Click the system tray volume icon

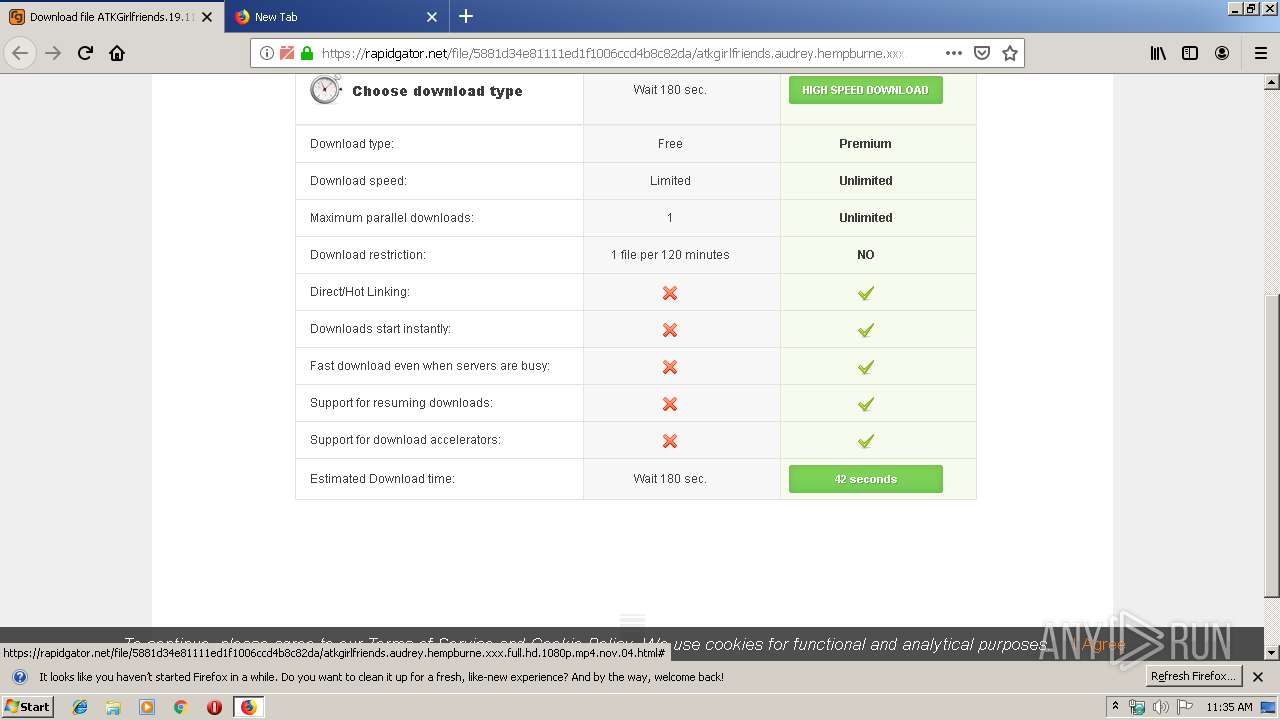[x=1160, y=707]
